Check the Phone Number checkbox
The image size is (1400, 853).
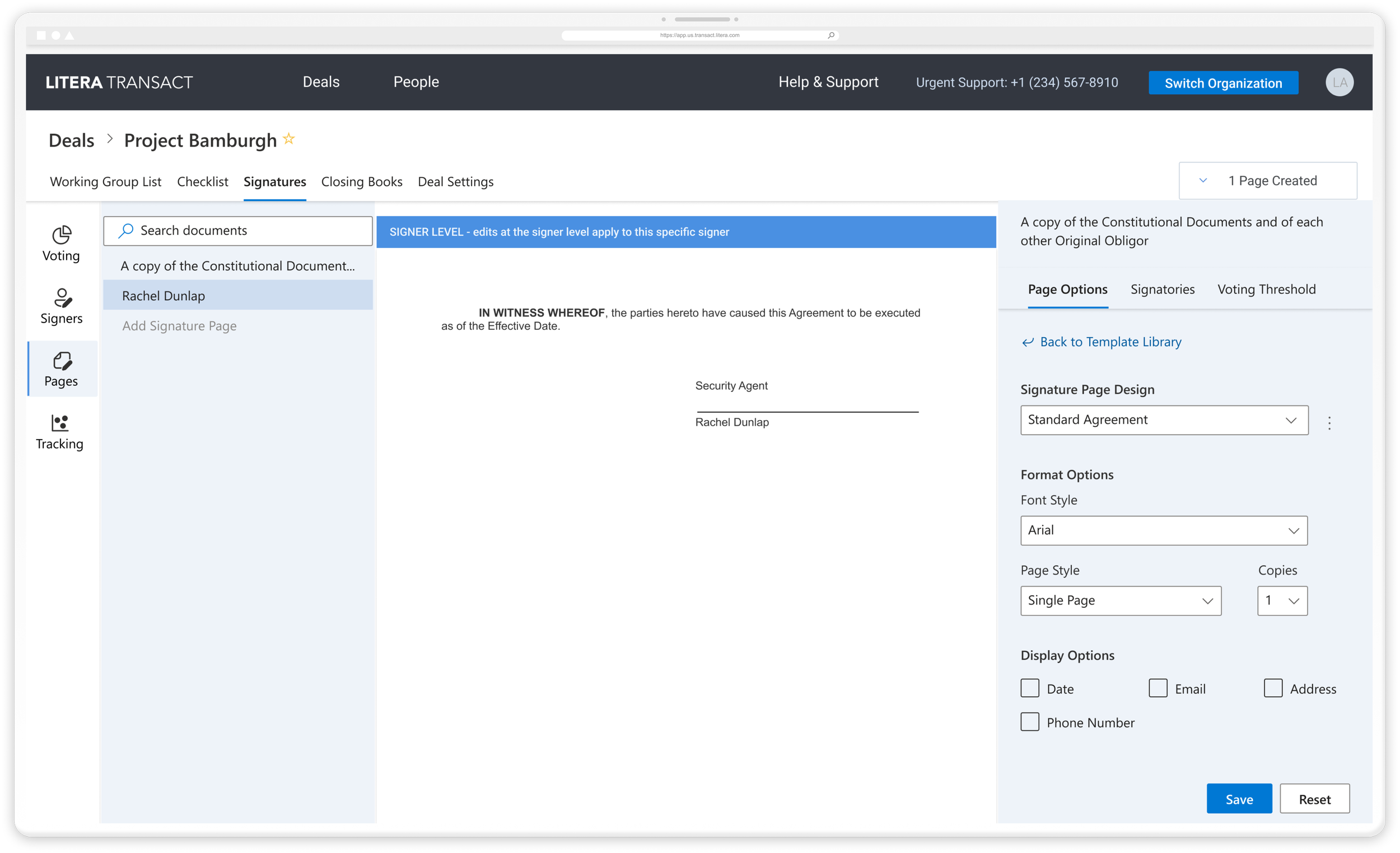click(x=1029, y=722)
